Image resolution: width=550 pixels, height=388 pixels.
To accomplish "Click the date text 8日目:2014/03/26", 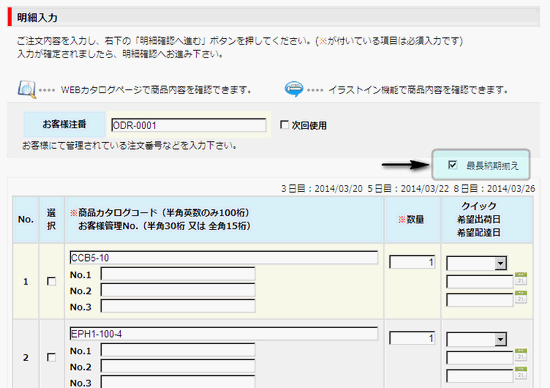I will point(494,189).
